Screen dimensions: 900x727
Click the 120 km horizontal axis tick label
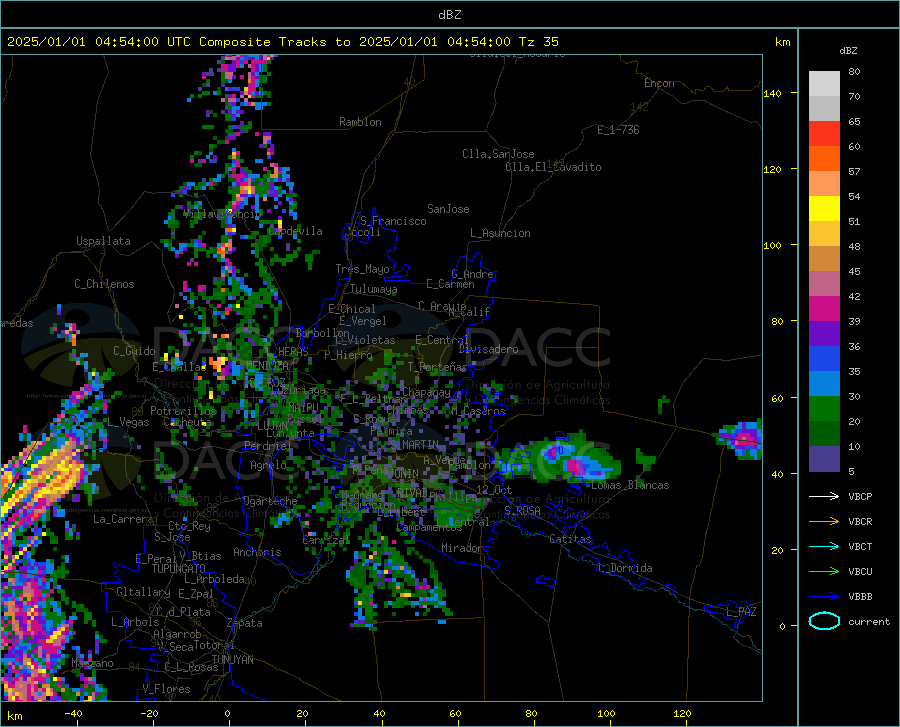tap(682, 713)
